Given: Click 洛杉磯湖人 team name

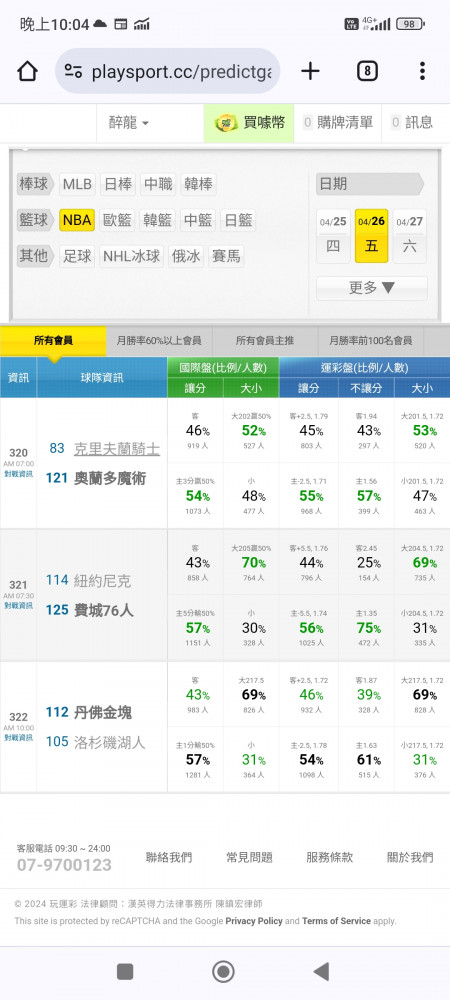Looking at the screenshot, I should coord(110,742).
